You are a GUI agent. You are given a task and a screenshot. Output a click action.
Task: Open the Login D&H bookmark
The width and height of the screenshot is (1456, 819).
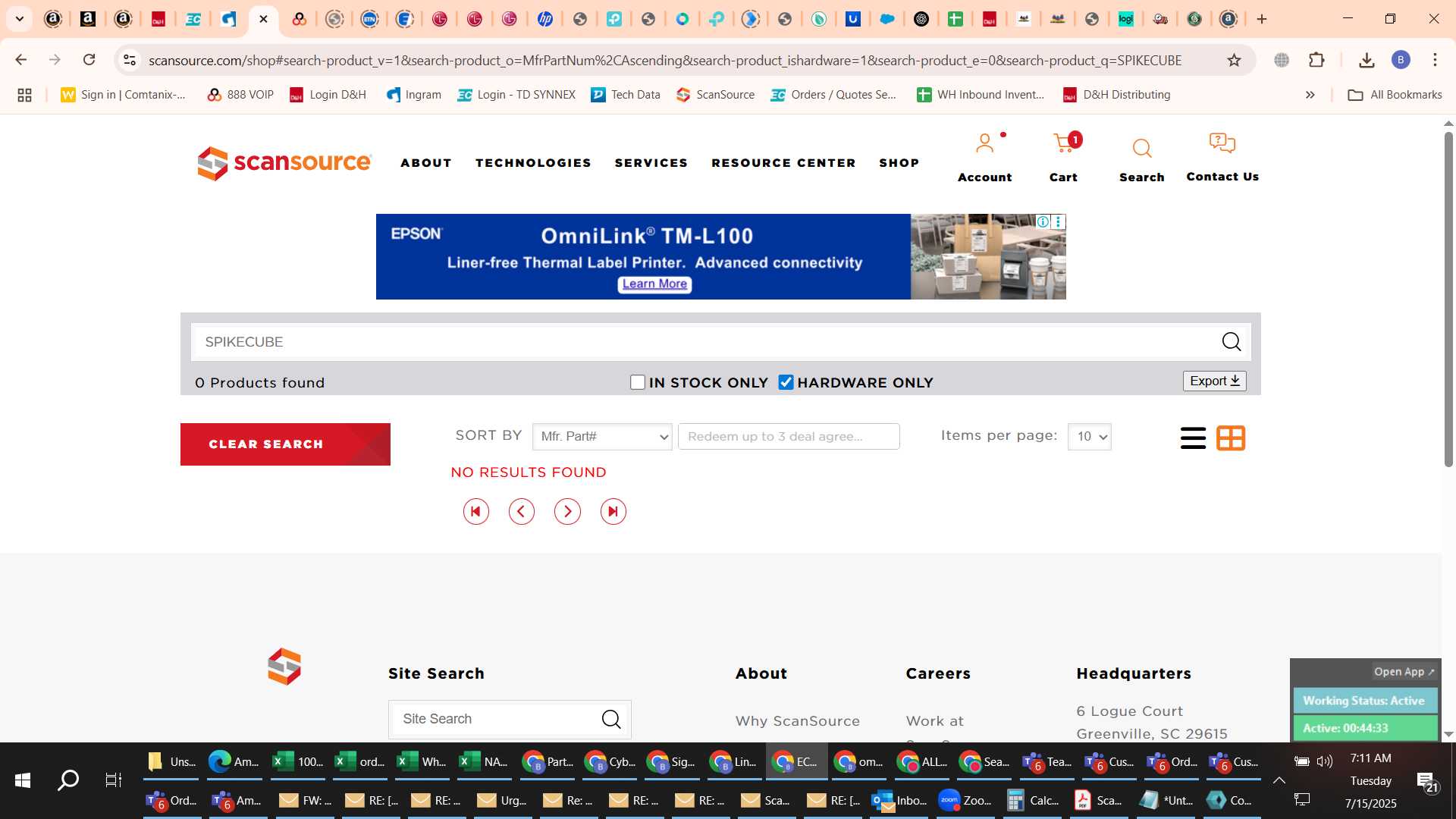328,95
